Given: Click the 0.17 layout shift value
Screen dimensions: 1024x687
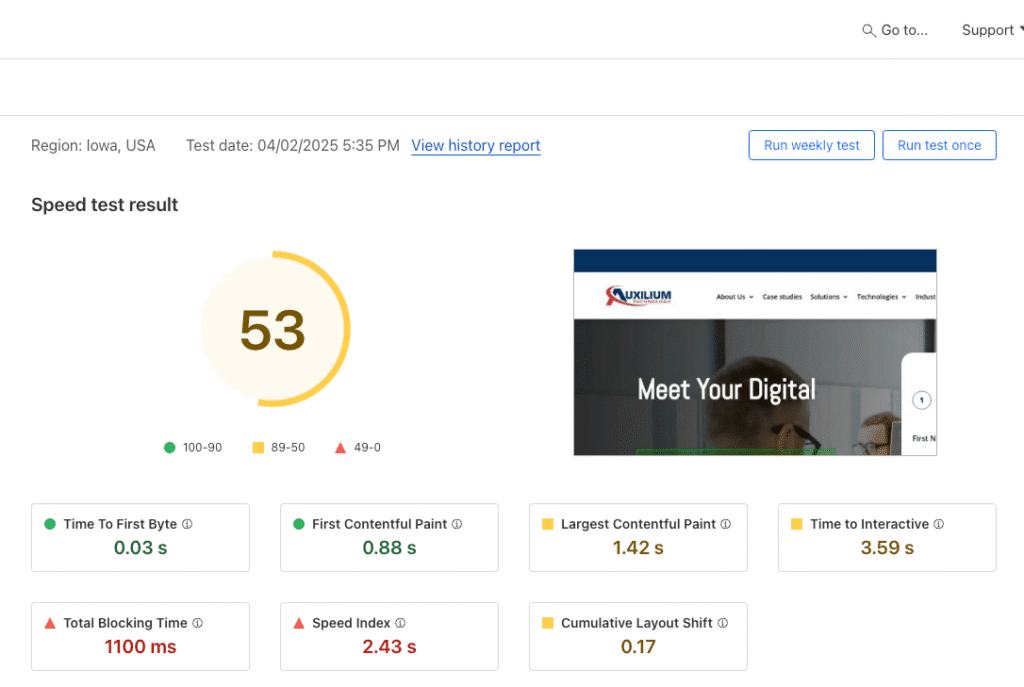Looking at the screenshot, I should point(638,647).
